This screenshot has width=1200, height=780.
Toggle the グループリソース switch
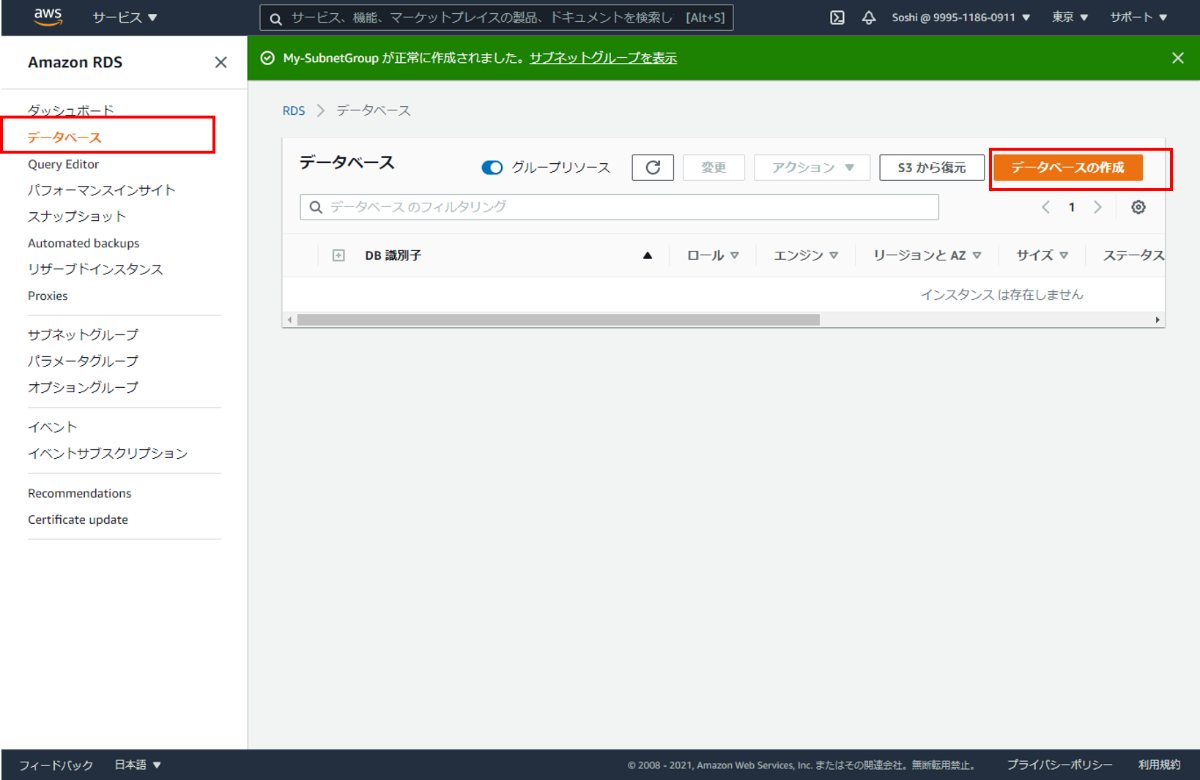492,168
